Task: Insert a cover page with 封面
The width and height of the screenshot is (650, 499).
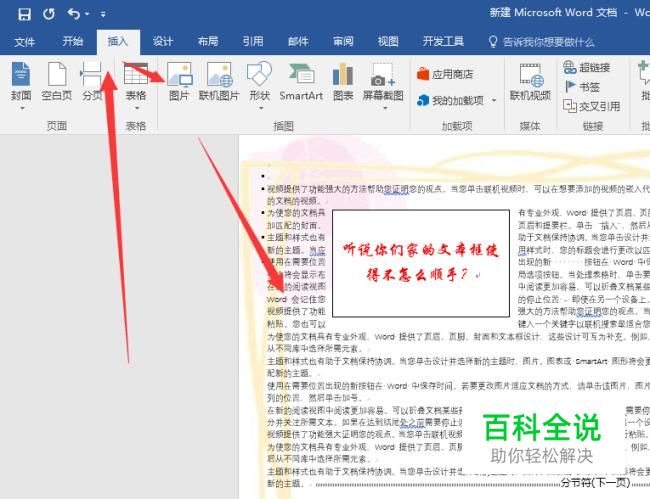Action: click(21, 81)
